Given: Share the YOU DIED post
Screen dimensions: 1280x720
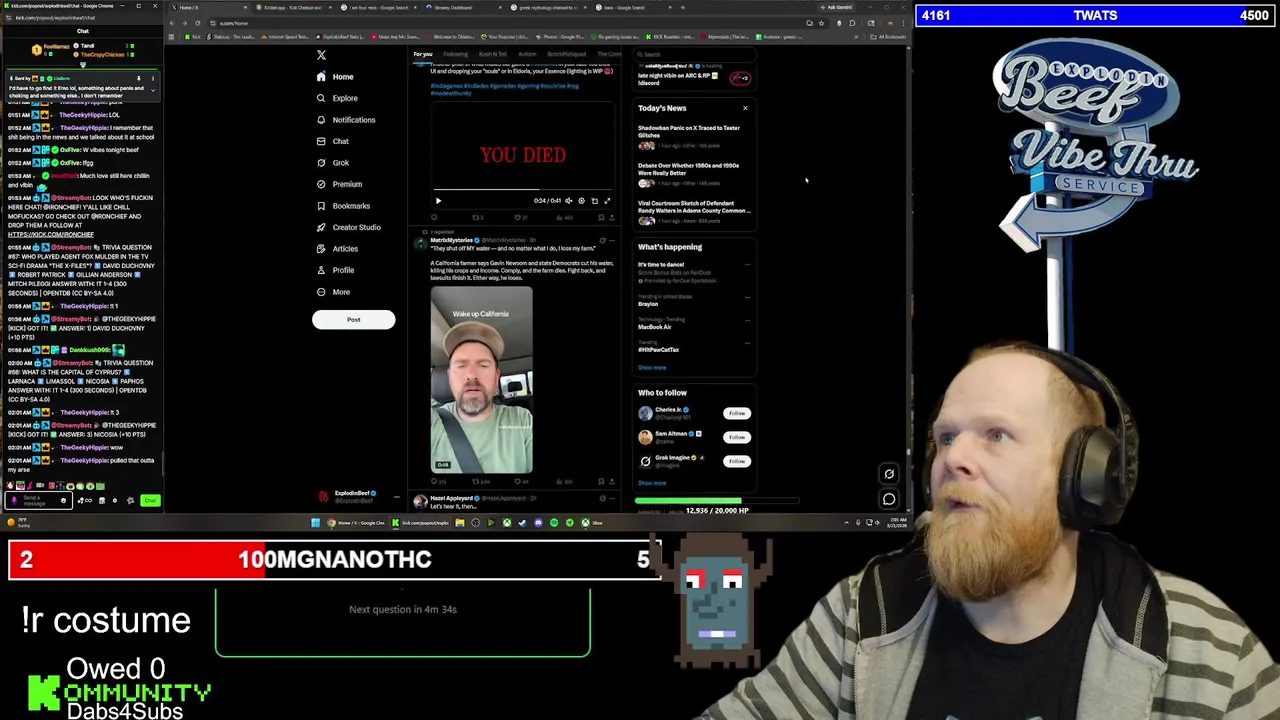Looking at the screenshot, I should 612,217.
